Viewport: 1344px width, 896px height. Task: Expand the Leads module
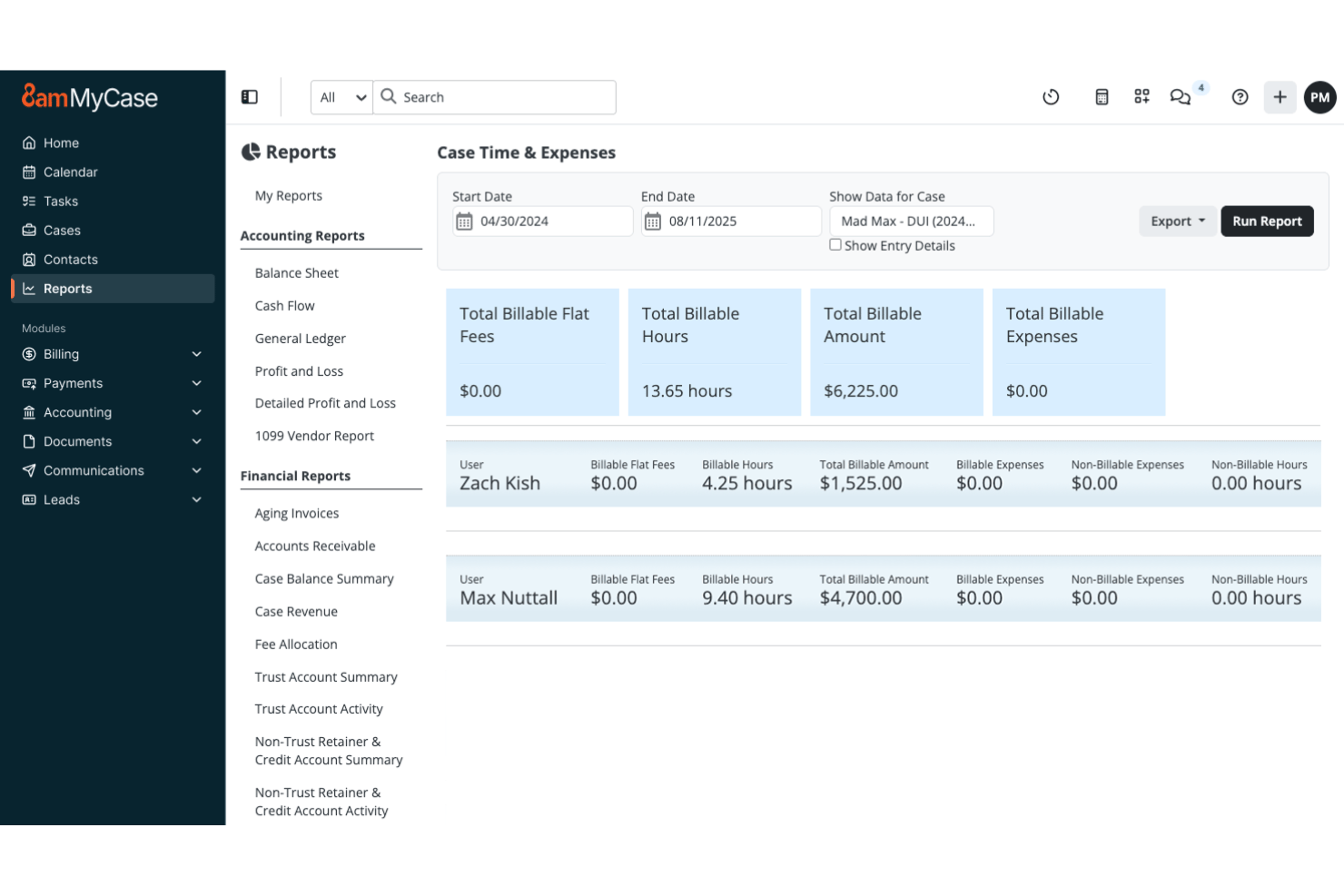[x=113, y=499]
